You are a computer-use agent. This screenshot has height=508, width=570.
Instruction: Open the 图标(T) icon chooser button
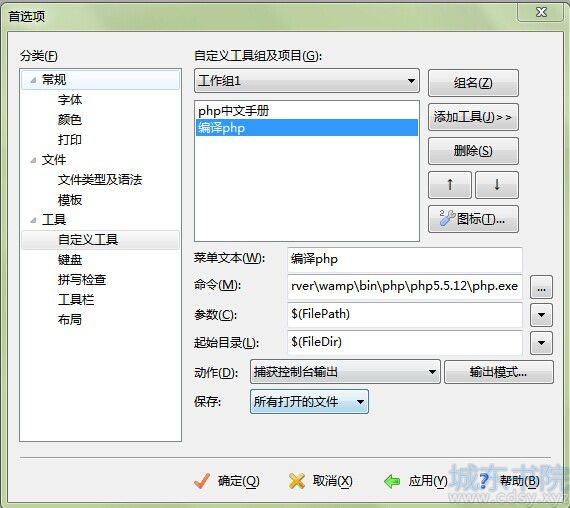(473, 219)
